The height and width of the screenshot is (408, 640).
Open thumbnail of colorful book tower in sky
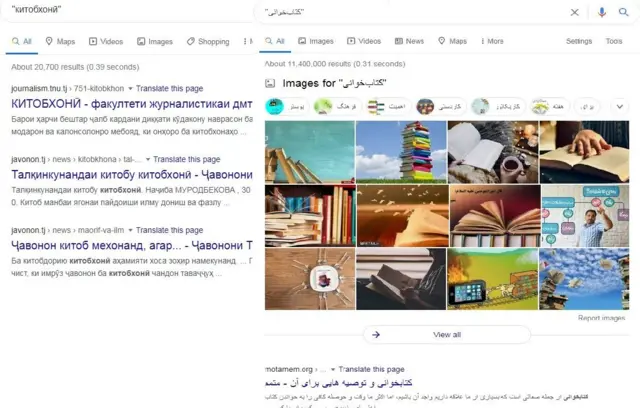click(x=401, y=152)
